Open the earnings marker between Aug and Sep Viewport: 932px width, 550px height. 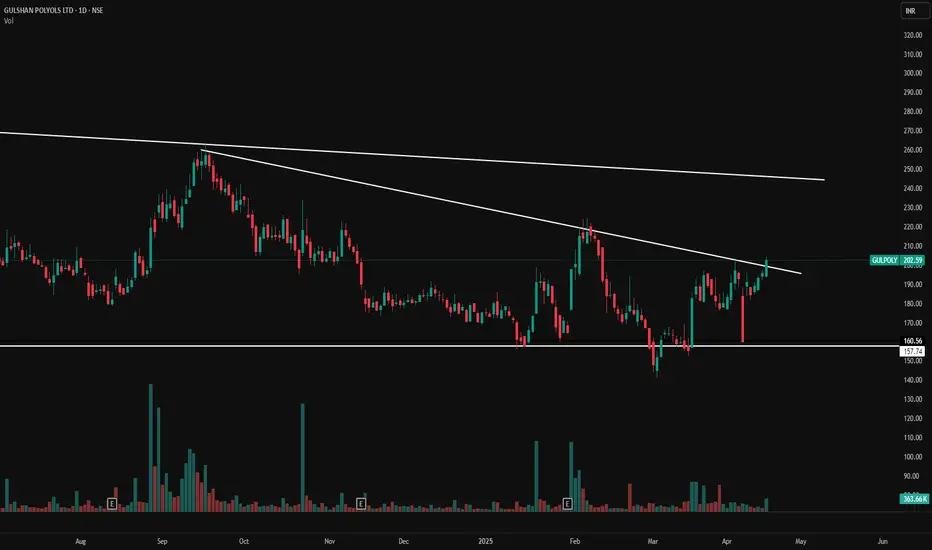tap(112, 504)
